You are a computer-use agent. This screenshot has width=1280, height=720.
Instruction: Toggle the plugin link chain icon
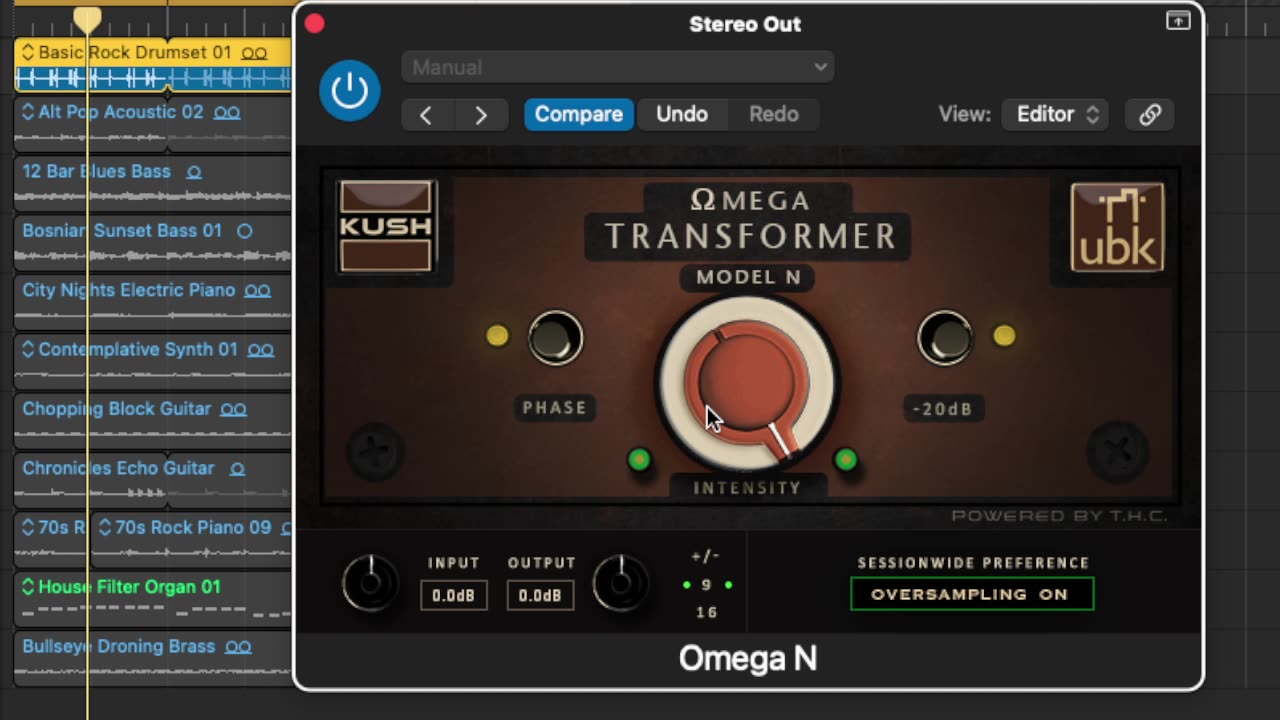1150,114
